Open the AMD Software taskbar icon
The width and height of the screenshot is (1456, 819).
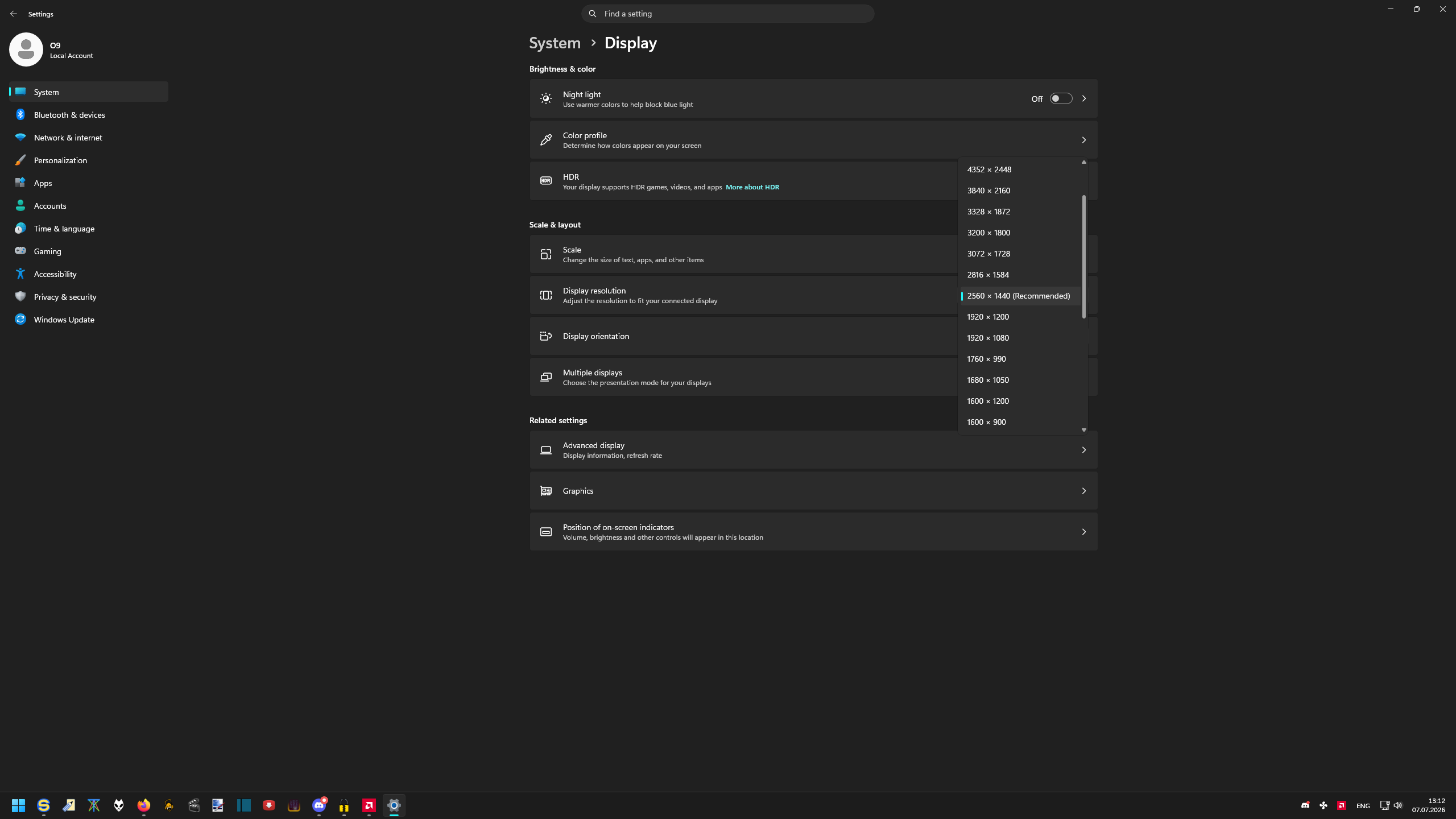click(x=369, y=805)
